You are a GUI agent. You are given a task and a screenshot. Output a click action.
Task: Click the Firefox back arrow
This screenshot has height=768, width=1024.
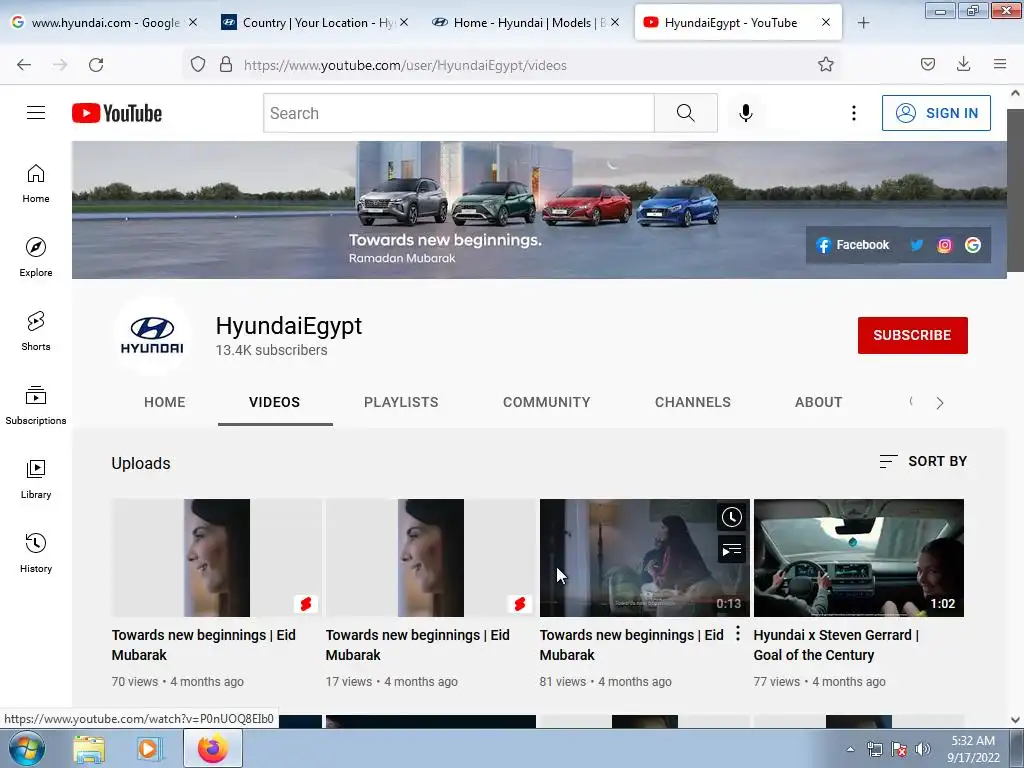tap(24, 65)
